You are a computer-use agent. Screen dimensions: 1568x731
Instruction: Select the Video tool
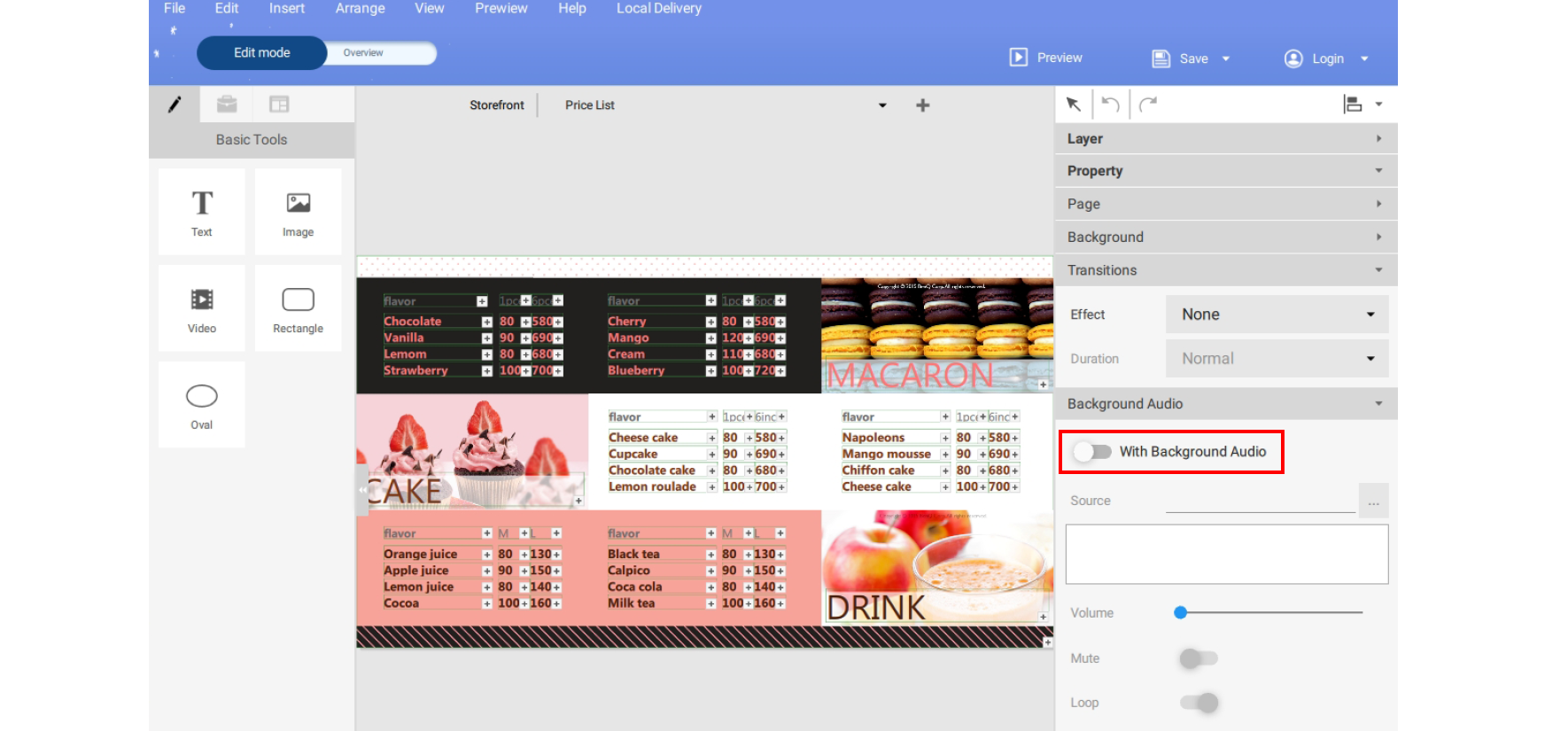point(202,308)
